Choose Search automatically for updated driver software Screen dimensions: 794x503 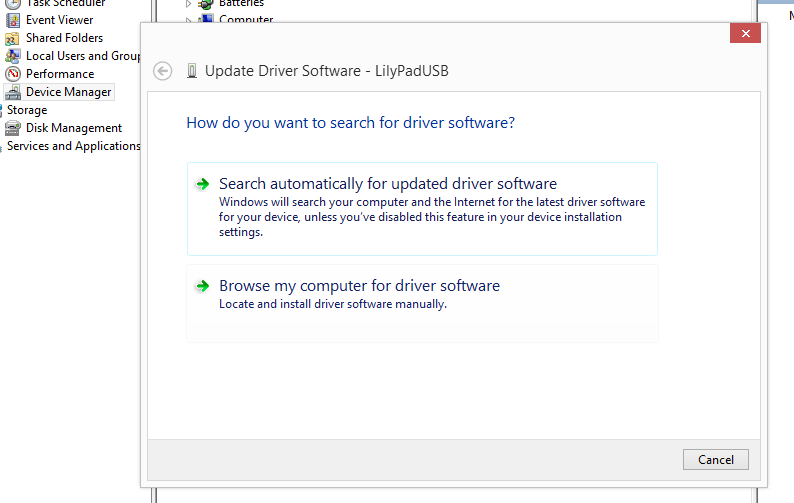[422, 209]
